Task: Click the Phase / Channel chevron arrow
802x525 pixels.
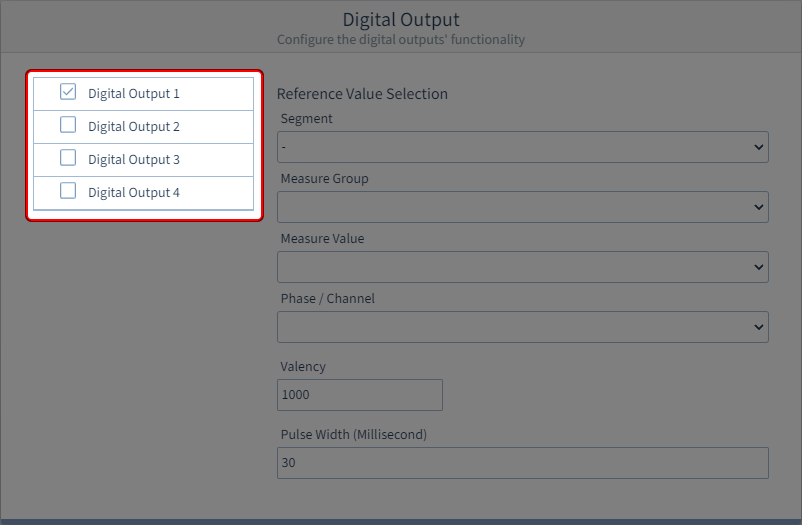Action: pos(757,328)
